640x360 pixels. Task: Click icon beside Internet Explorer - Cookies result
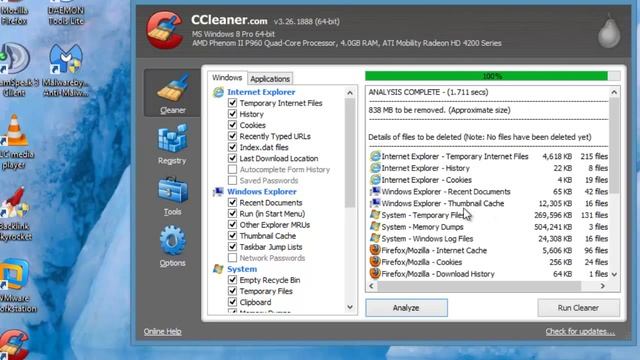pyautogui.click(x=375, y=180)
